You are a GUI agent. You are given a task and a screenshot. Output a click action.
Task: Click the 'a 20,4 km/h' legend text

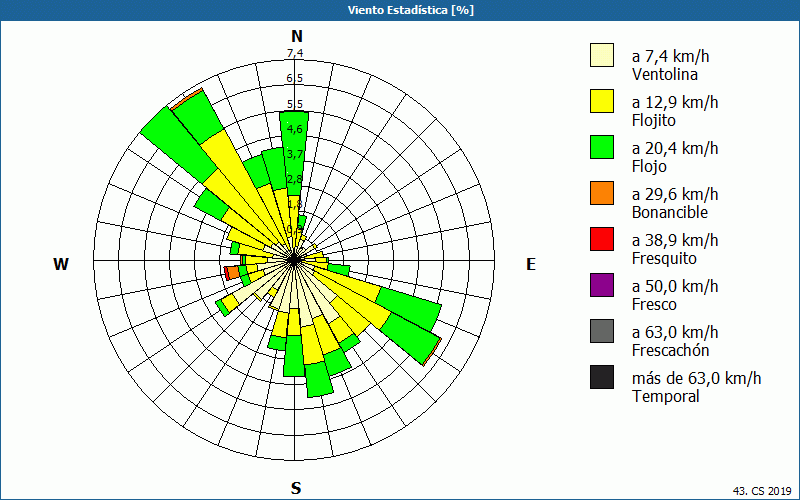pyautogui.click(x=675, y=148)
